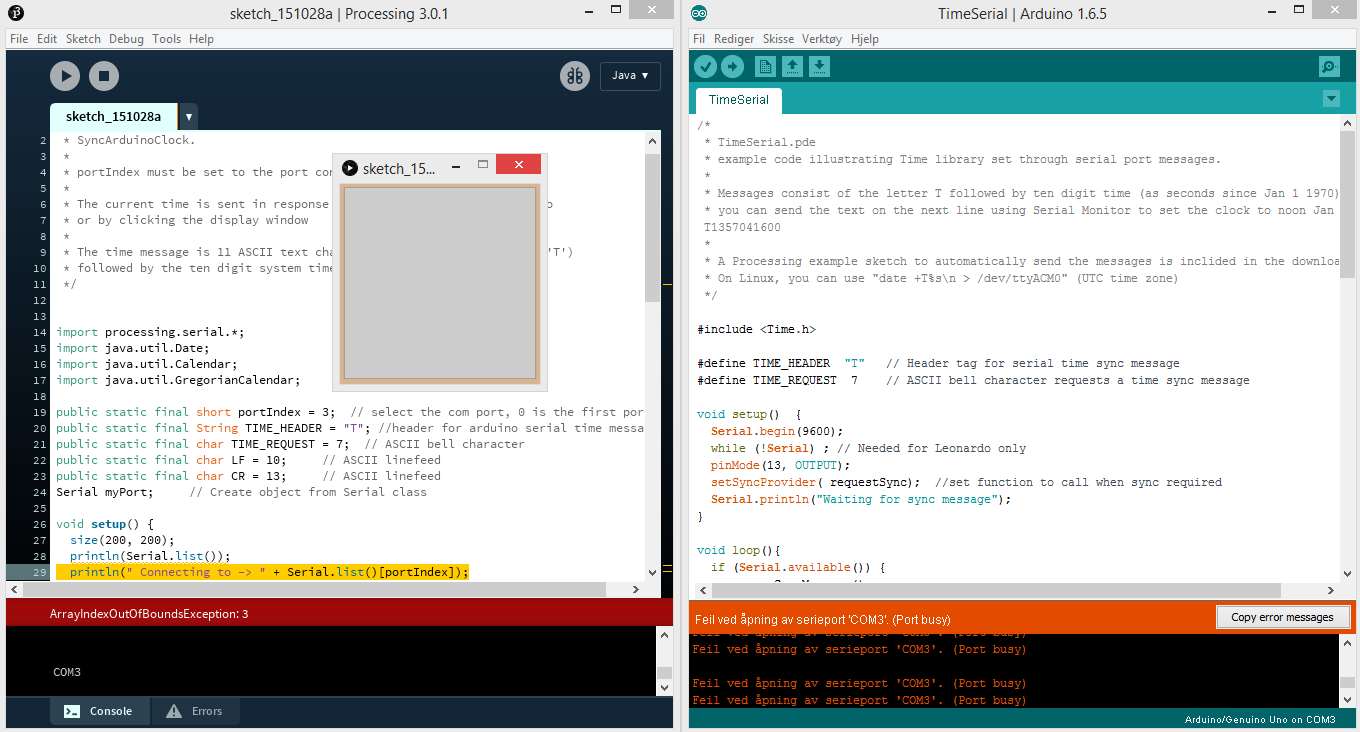Click the Processing console scrollbar down arrow
1360x732 pixels.
click(x=664, y=687)
